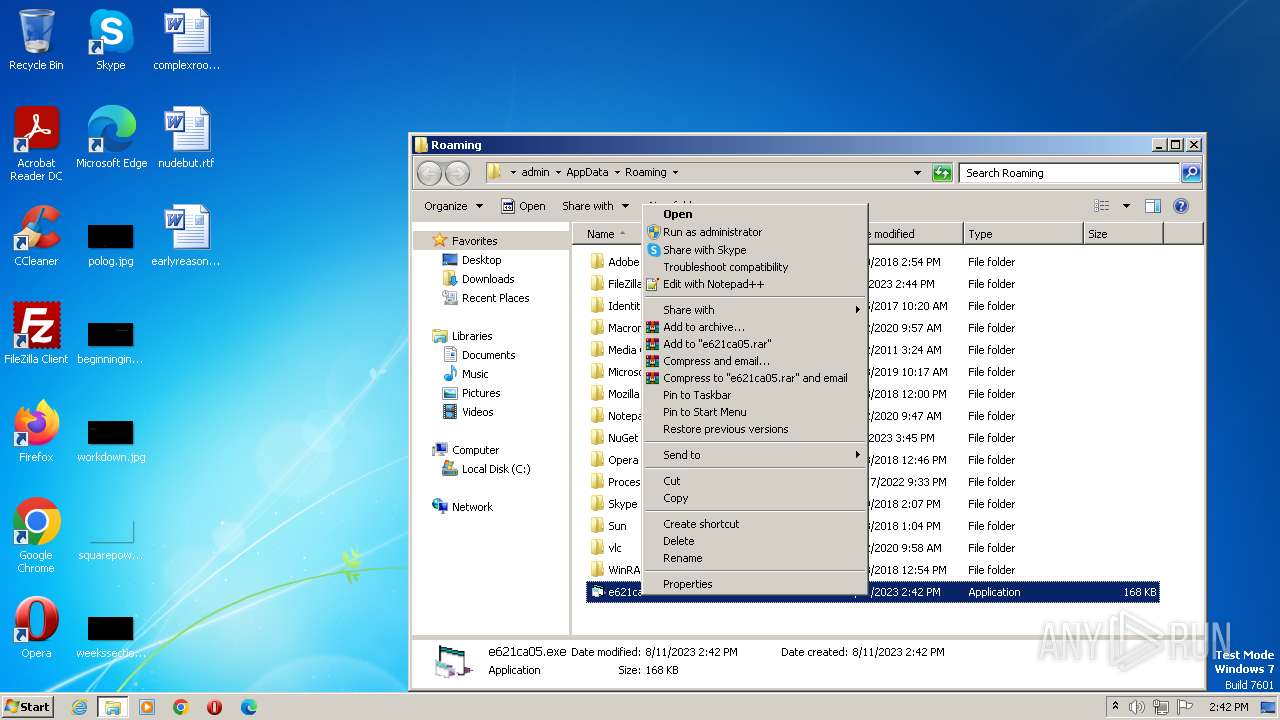The height and width of the screenshot is (720, 1280).
Task: Click the Windows Media Player taskbar icon
Action: click(x=147, y=707)
